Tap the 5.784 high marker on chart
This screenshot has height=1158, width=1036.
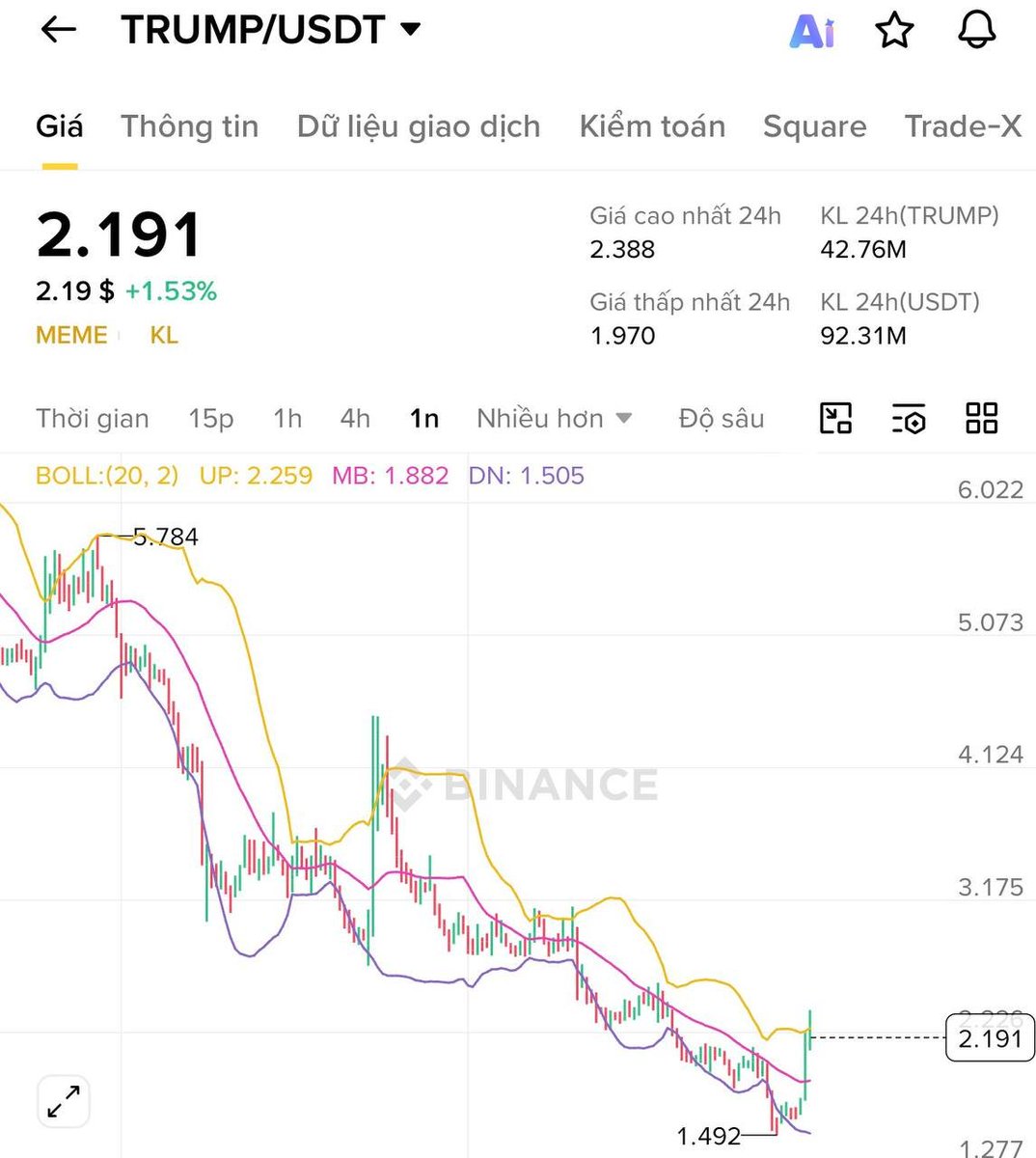[x=166, y=537]
